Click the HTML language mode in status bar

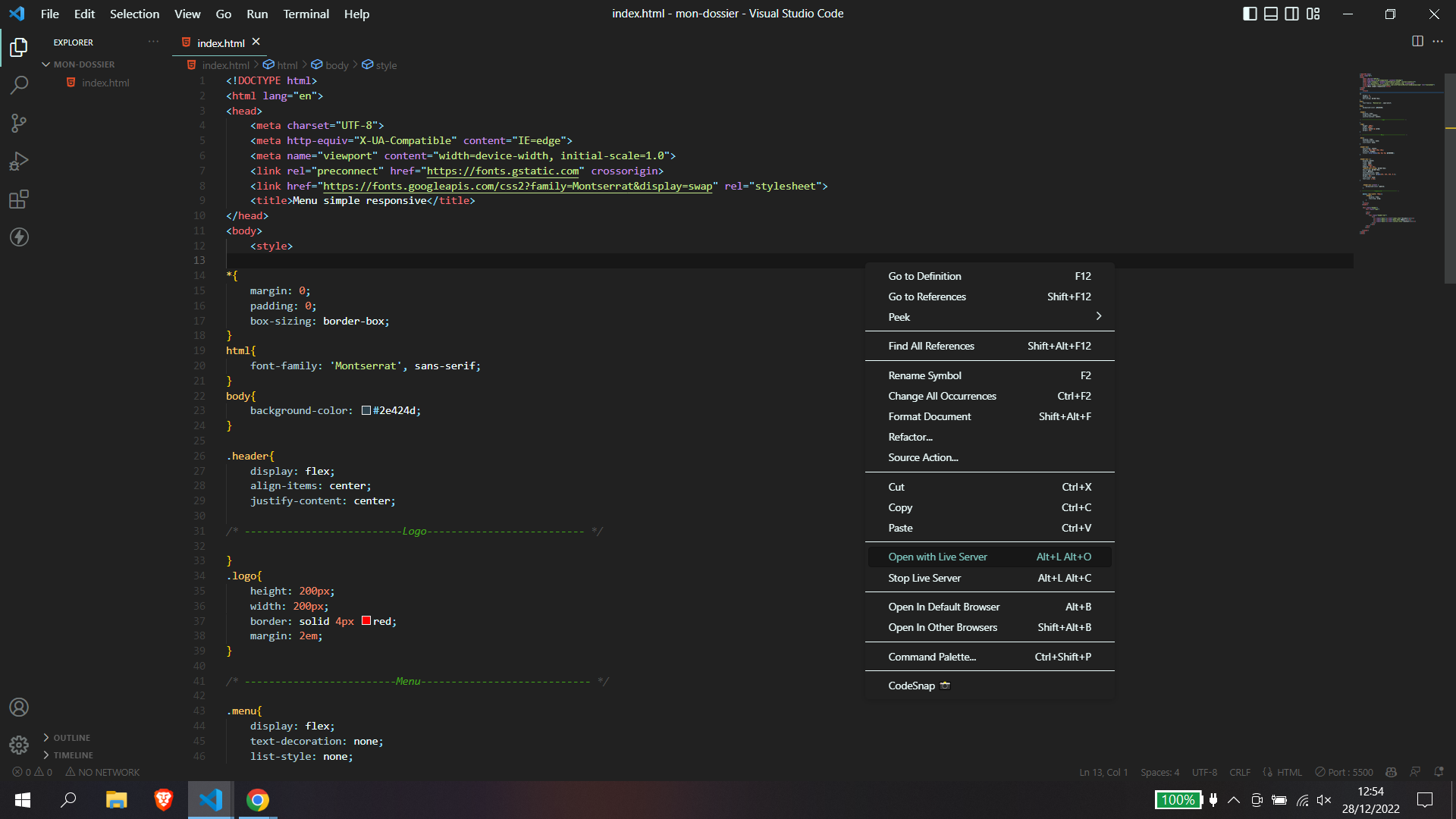coord(1288,772)
